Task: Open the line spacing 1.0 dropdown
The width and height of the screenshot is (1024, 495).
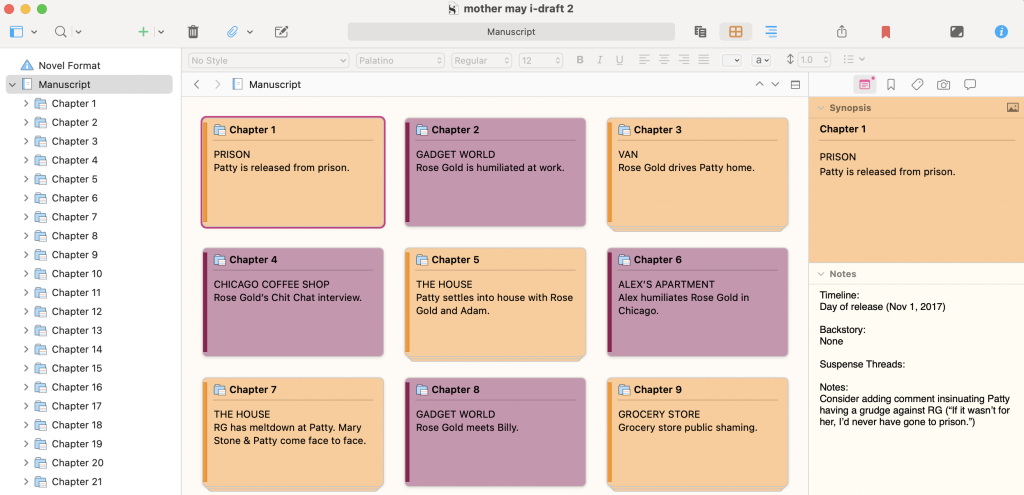Action: pyautogui.click(x=814, y=60)
